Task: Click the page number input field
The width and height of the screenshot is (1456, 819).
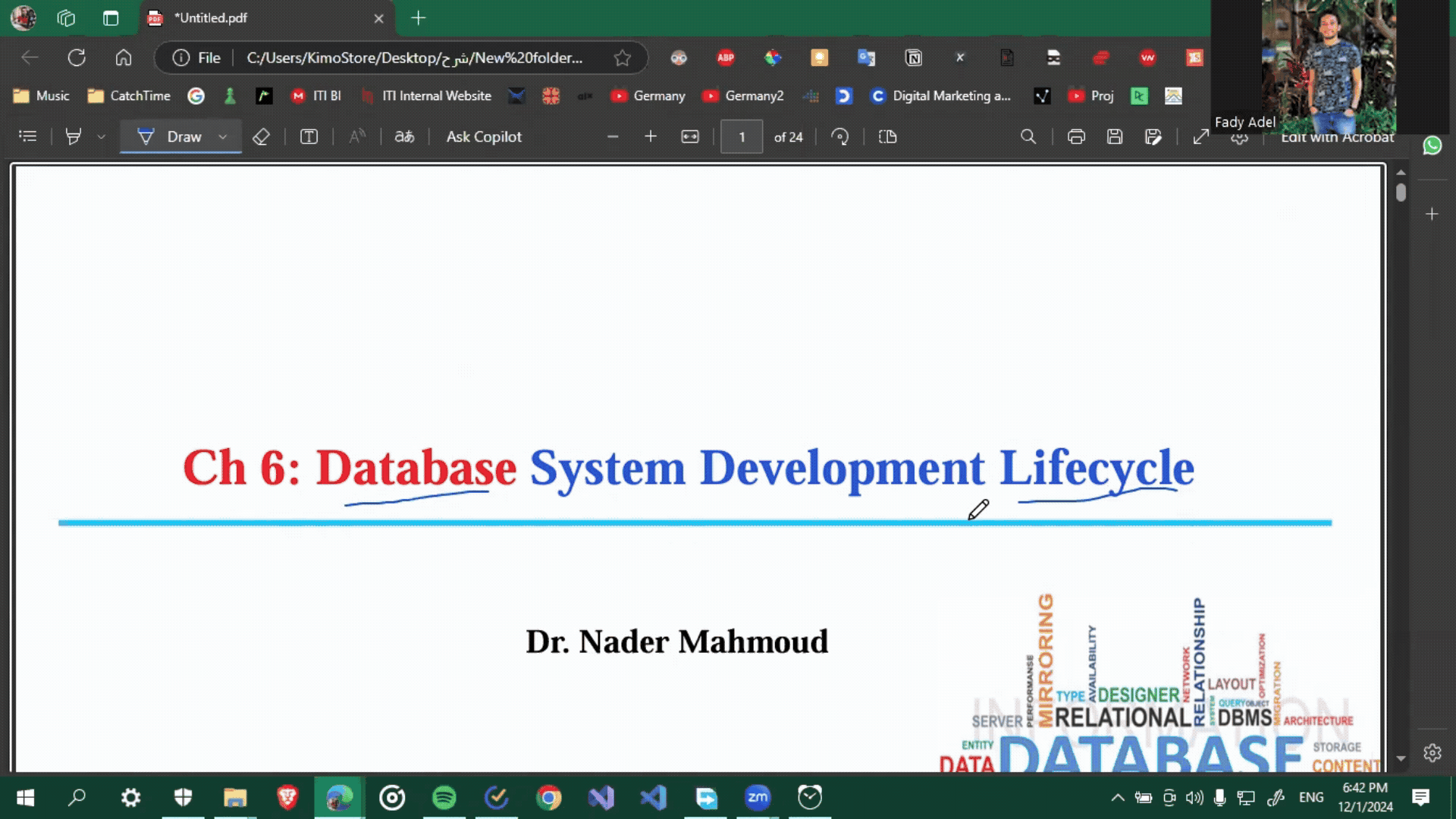Action: [x=741, y=136]
